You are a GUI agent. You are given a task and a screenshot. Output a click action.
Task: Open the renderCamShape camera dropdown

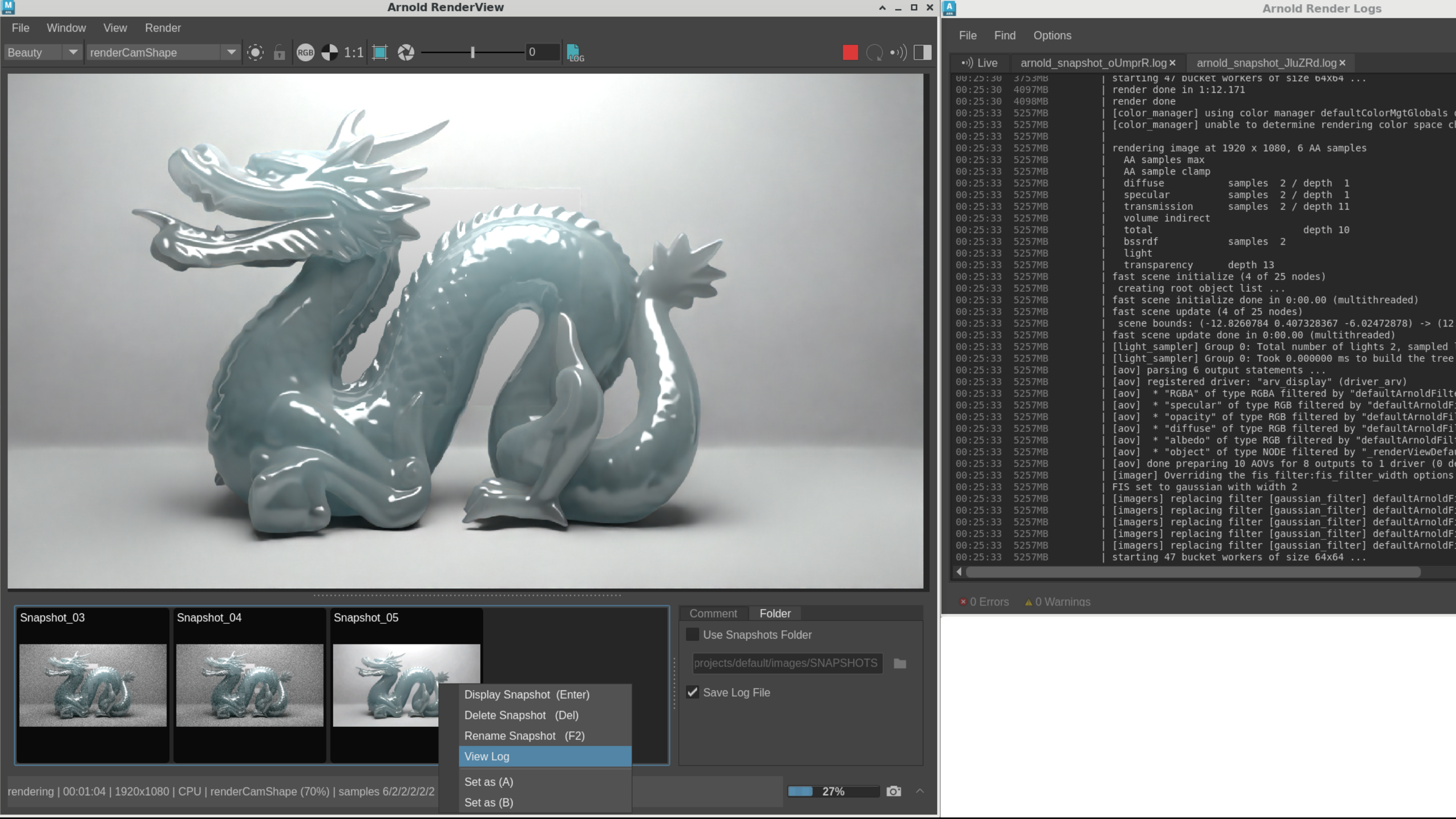tap(163, 53)
